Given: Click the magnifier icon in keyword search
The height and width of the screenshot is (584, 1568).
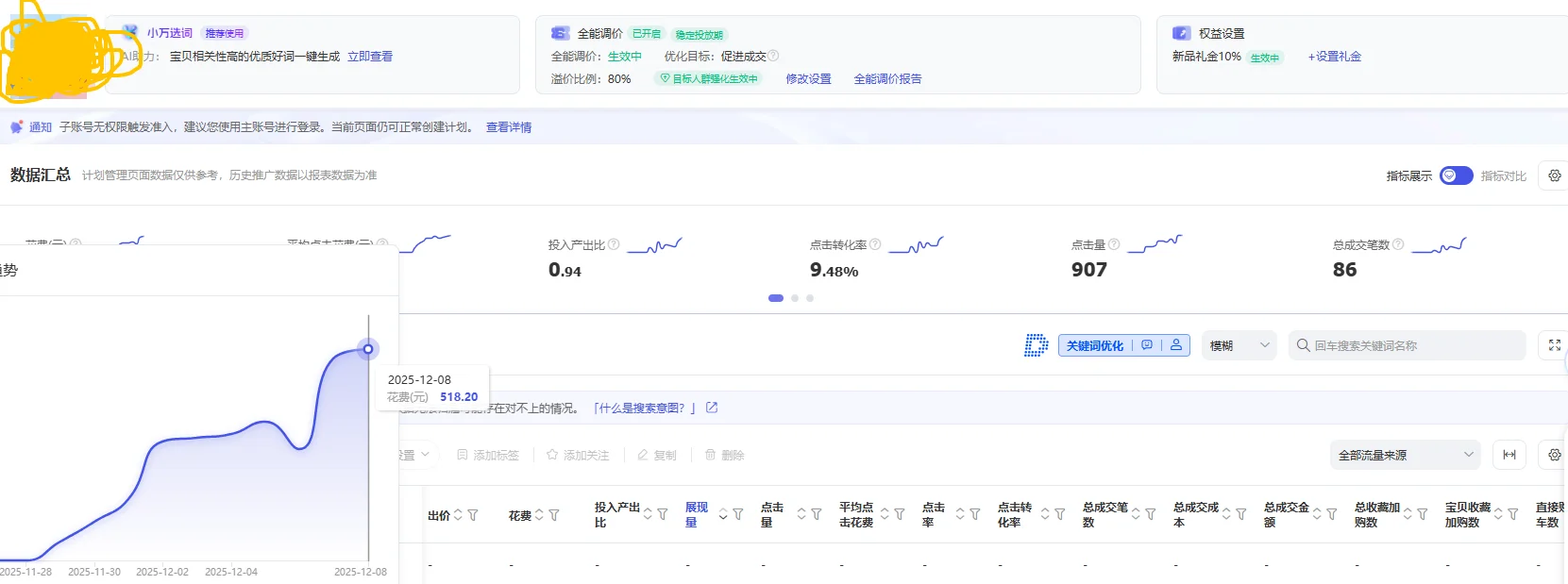Looking at the screenshot, I should (x=1303, y=345).
